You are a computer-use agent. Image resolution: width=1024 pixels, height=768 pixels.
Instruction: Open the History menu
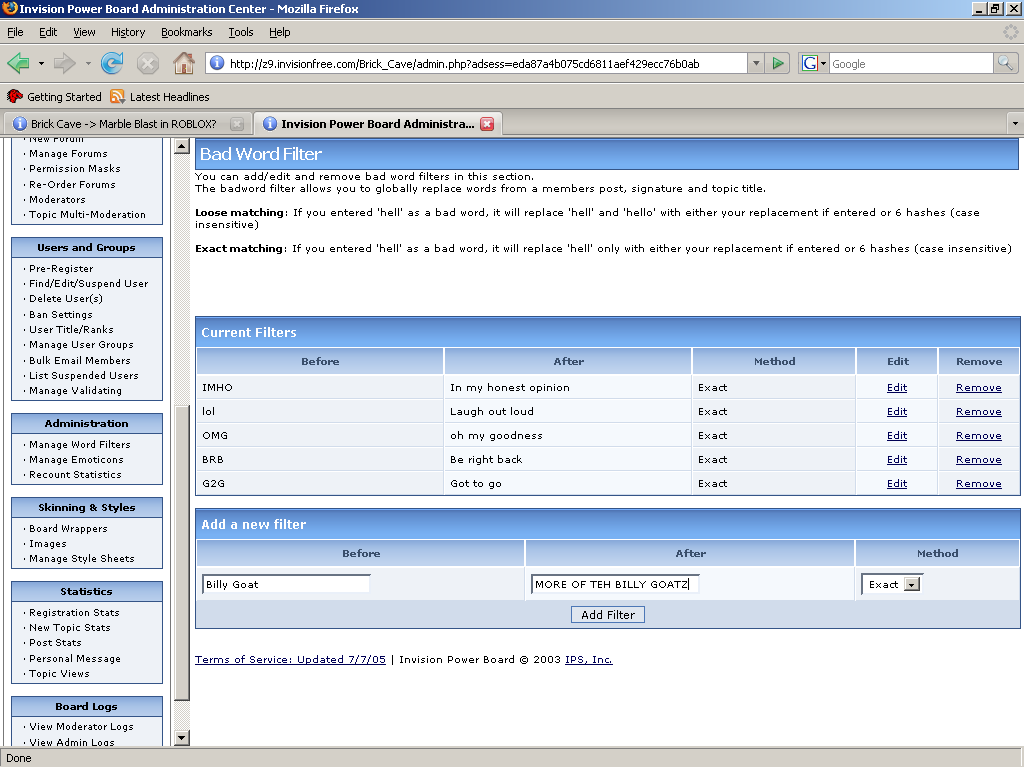(128, 32)
